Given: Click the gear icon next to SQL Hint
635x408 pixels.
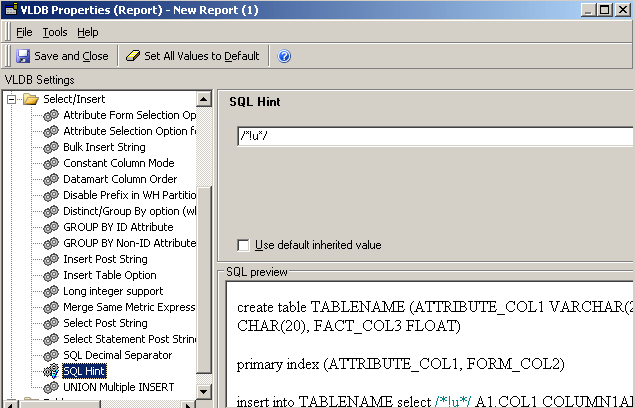Looking at the screenshot, I should click(50, 371).
